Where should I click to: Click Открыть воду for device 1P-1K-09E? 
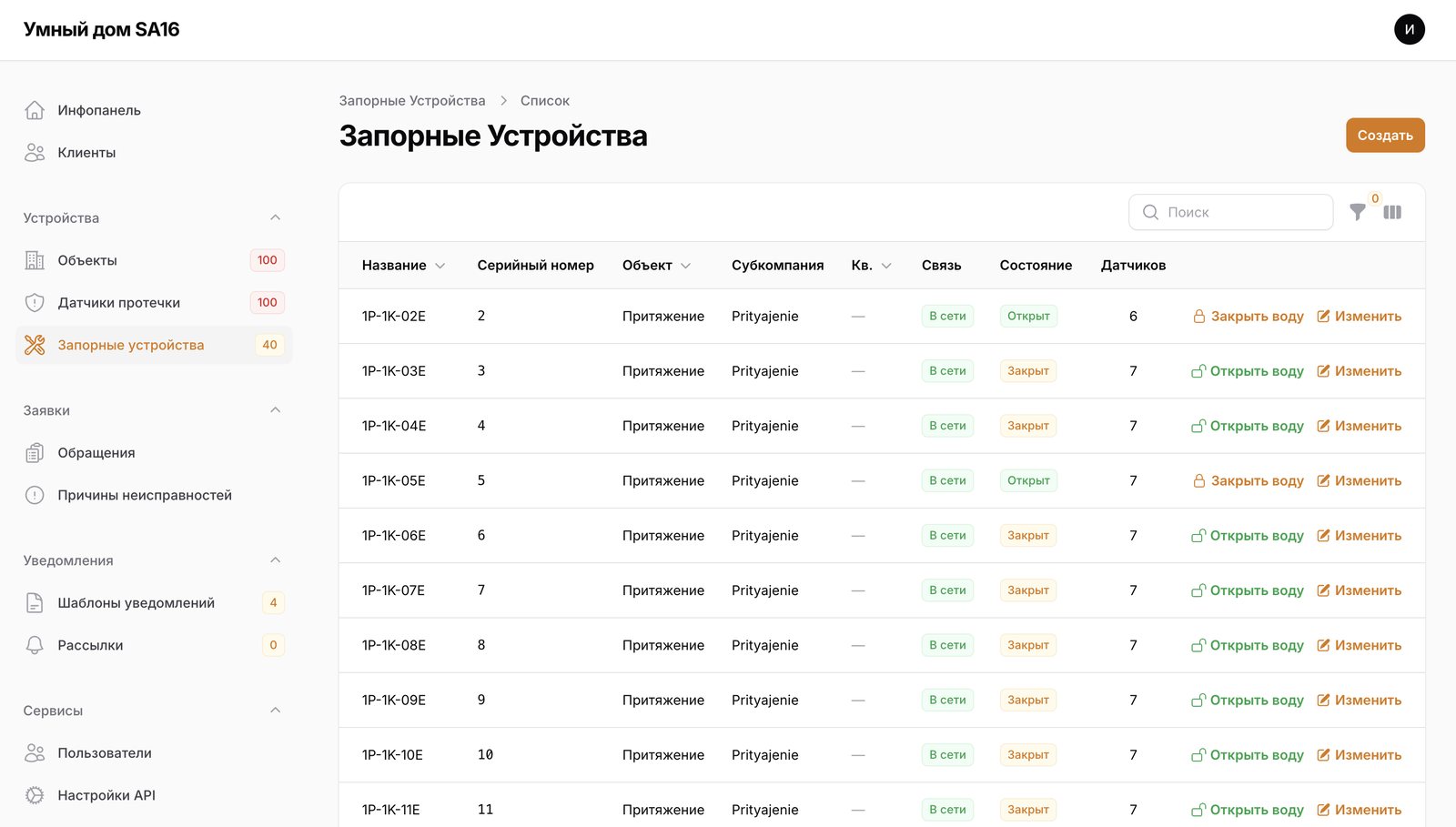[x=1248, y=701]
